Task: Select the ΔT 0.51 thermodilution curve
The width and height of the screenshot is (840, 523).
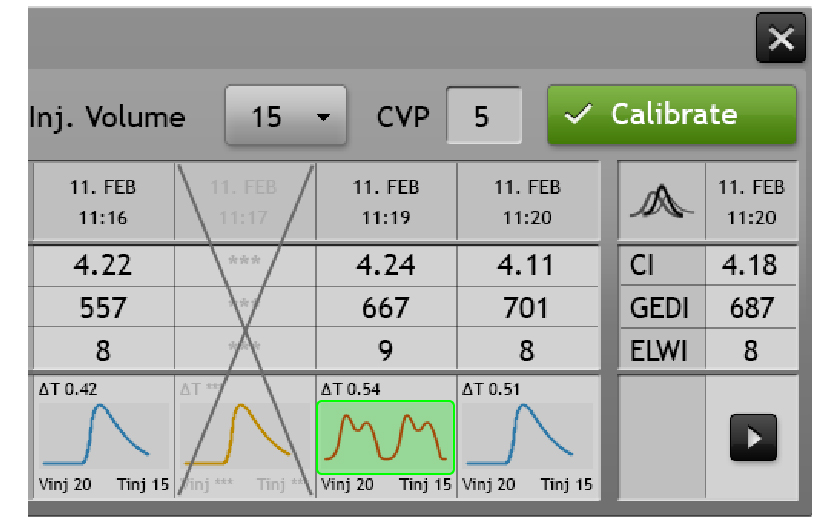Action: pos(527,437)
